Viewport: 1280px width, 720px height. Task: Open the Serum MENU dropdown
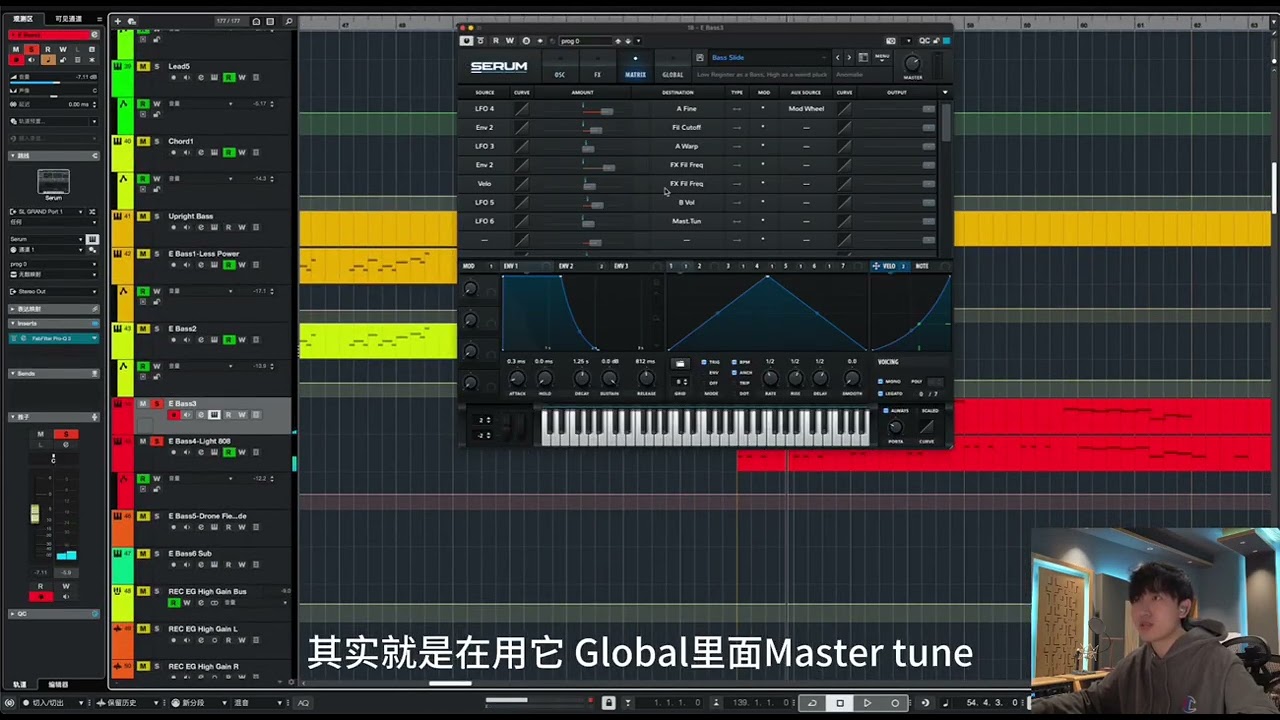882,58
